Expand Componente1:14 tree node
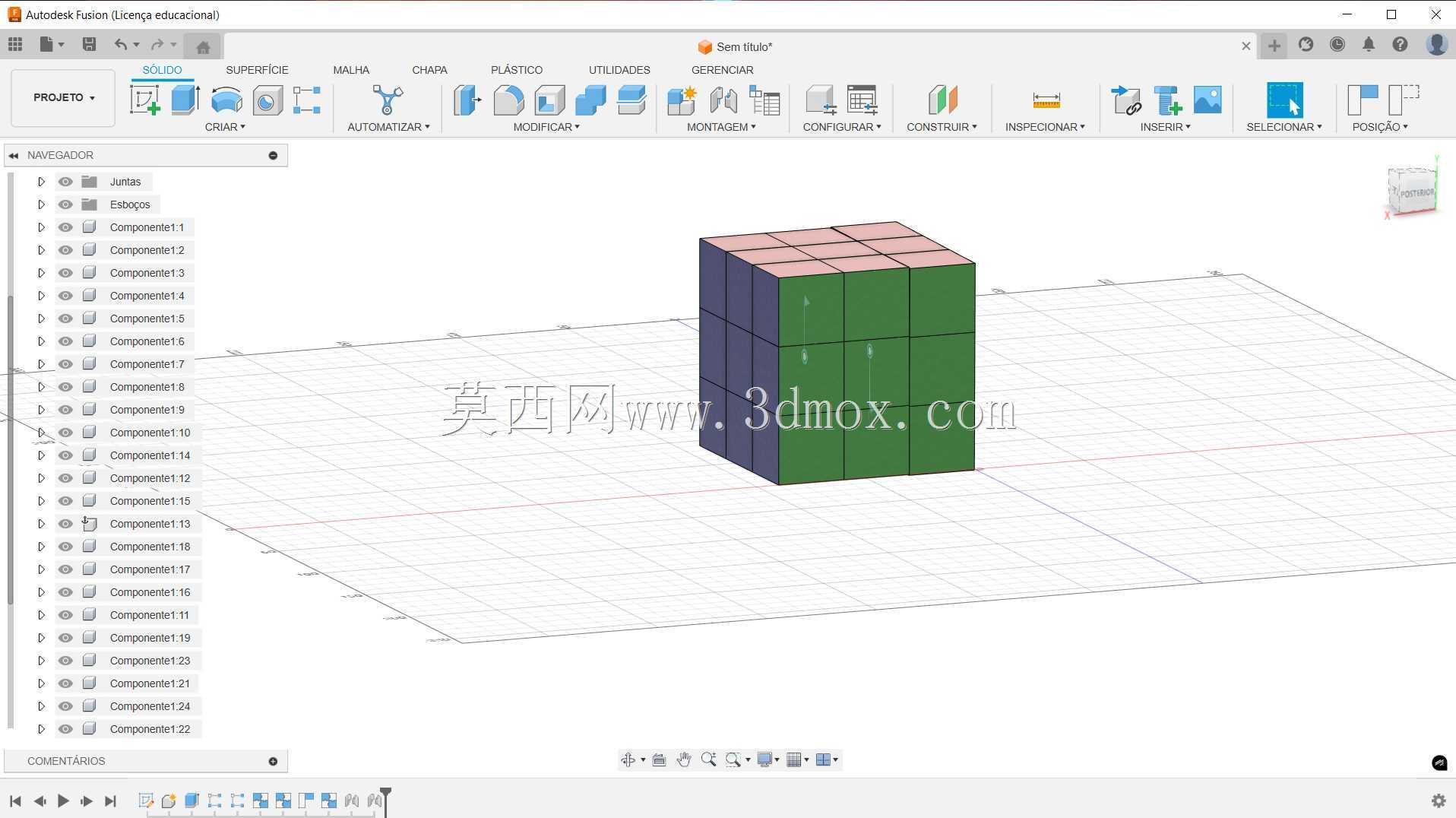 pos(41,455)
